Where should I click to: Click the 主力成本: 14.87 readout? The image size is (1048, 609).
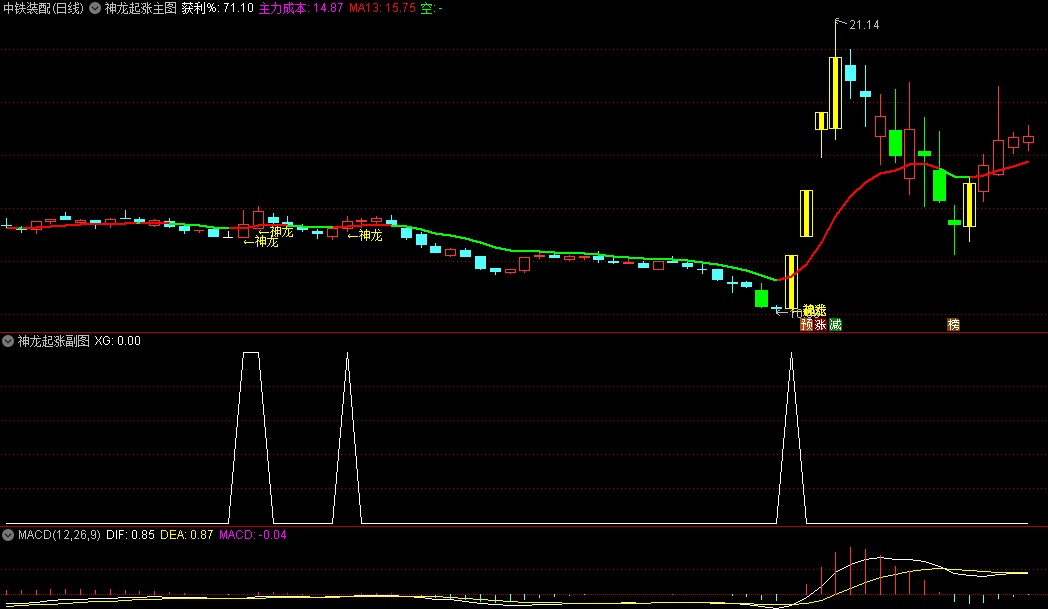pyautogui.click(x=301, y=8)
